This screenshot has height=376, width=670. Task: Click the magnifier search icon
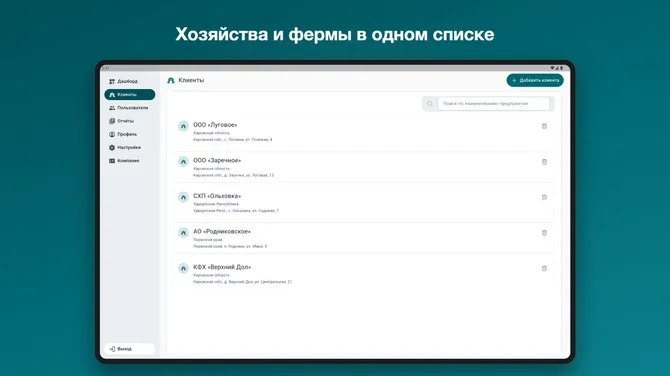[430, 104]
